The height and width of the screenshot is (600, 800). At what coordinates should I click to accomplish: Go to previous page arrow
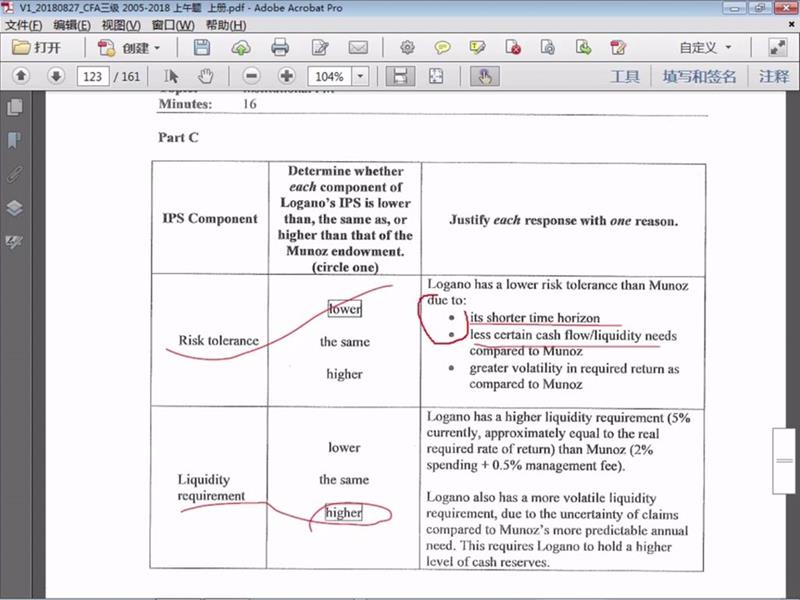(21, 76)
